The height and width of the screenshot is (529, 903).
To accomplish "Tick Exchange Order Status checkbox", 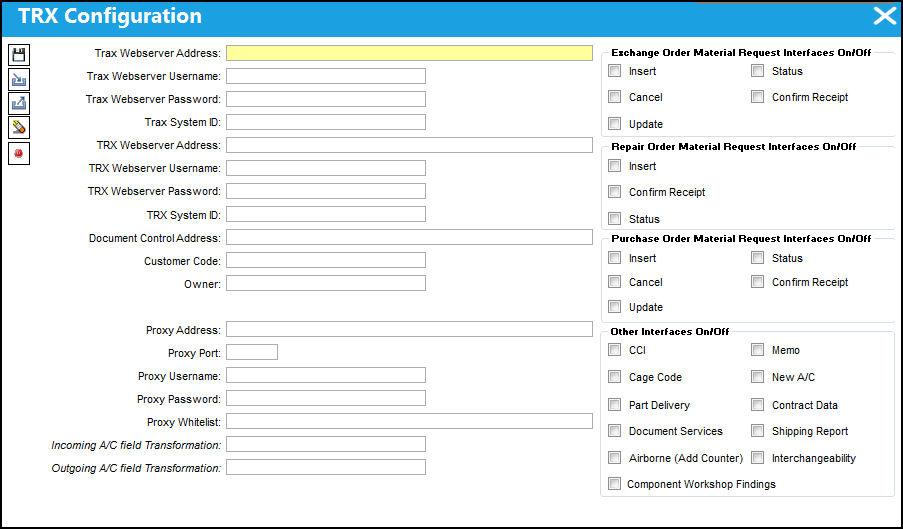I will [x=758, y=71].
